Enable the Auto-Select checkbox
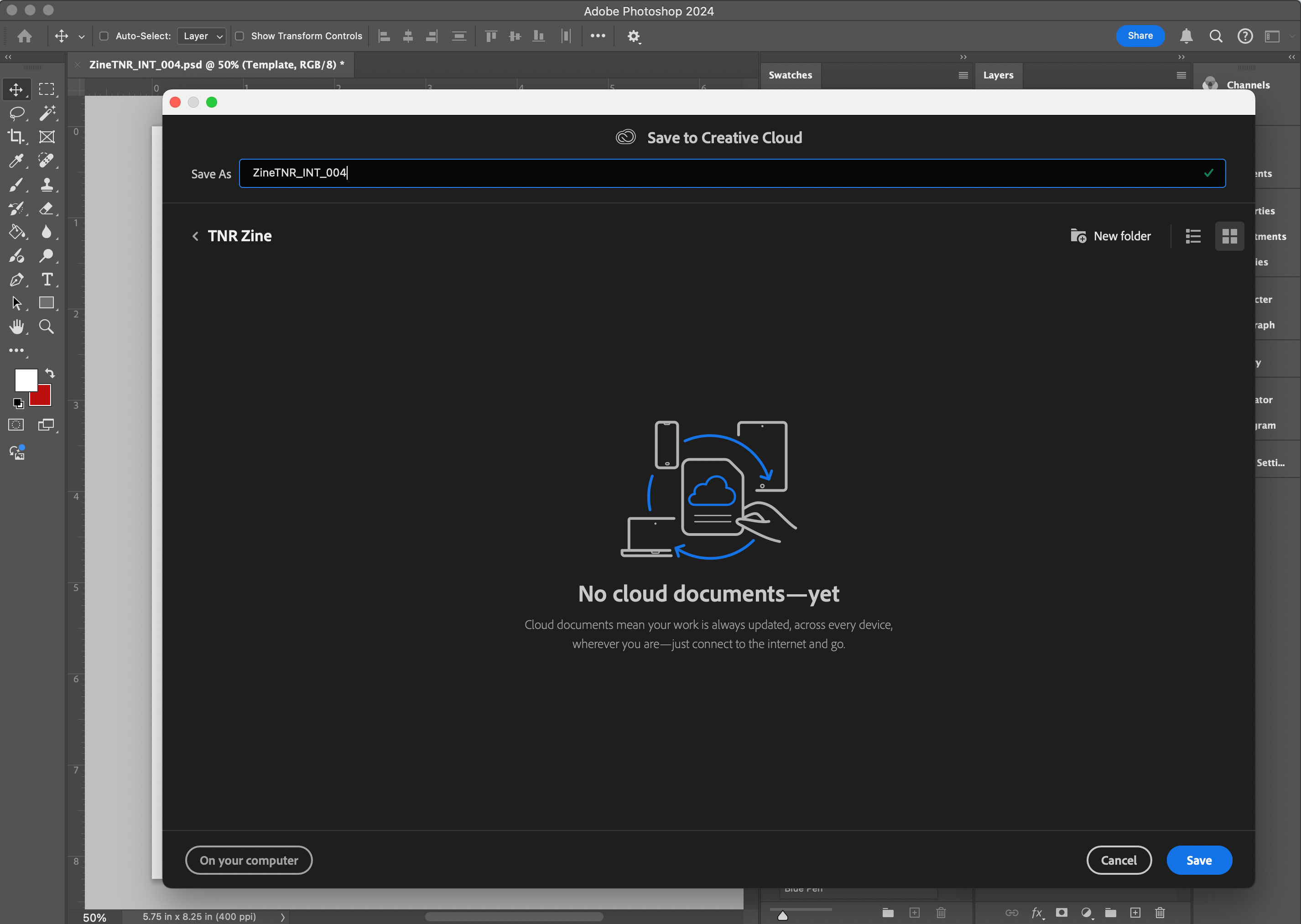This screenshot has height=924, width=1301. pyautogui.click(x=104, y=36)
